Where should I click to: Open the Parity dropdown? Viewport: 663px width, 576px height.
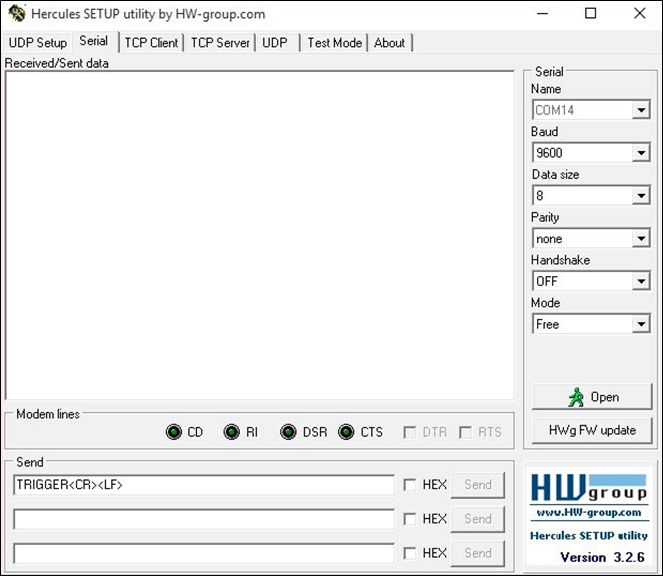pyautogui.click(x=641, y=239)
